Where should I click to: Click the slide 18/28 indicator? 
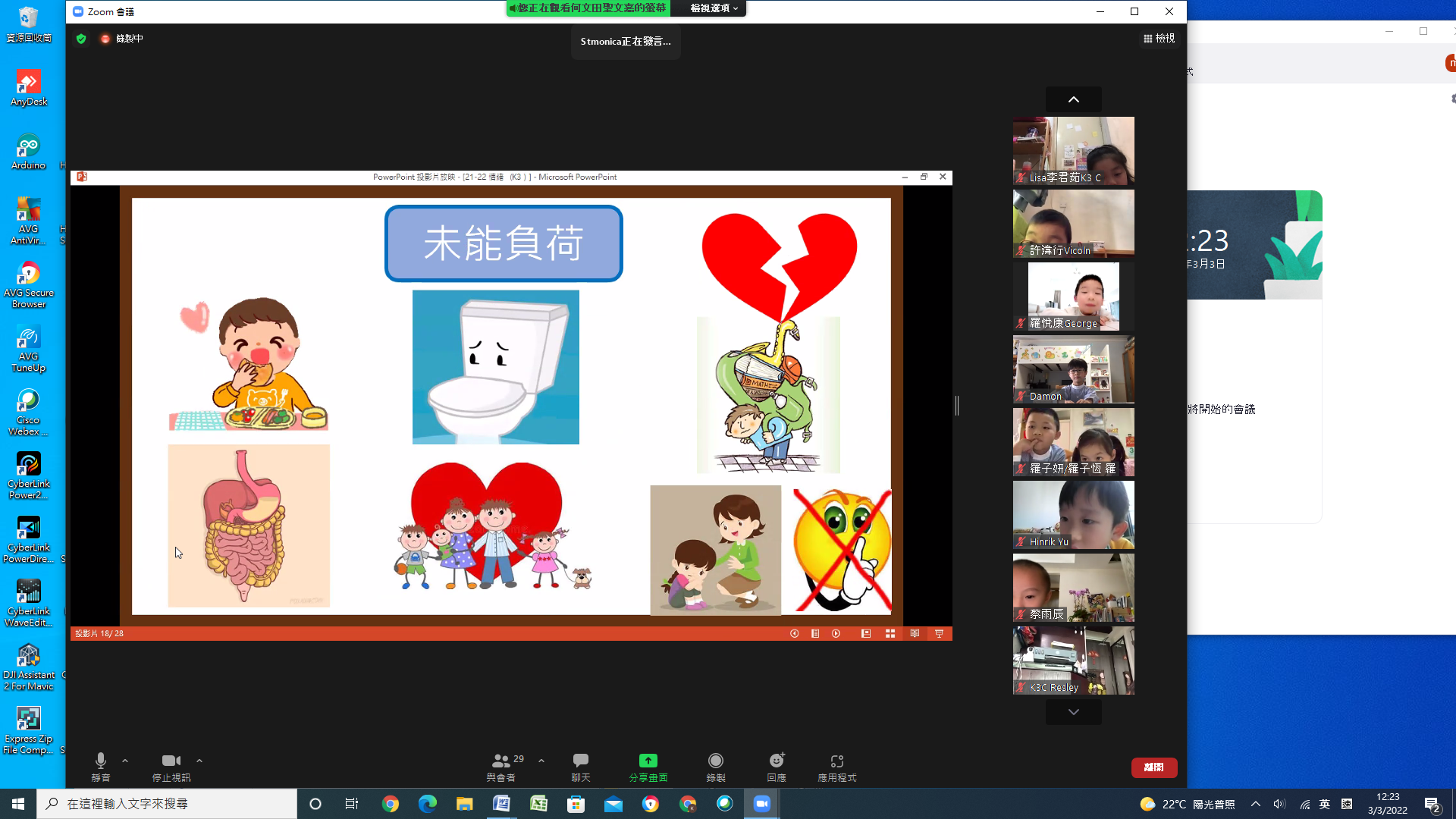click(x=99, y=634)
